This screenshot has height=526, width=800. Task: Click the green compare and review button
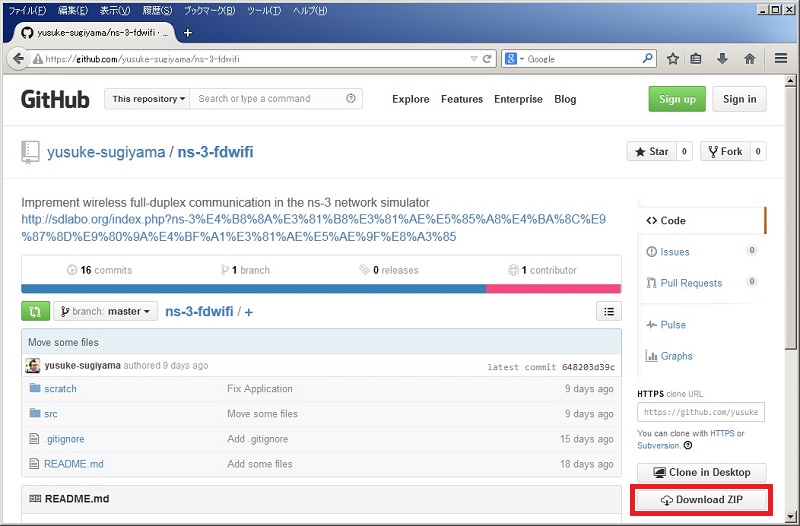(x=35, y=311)
